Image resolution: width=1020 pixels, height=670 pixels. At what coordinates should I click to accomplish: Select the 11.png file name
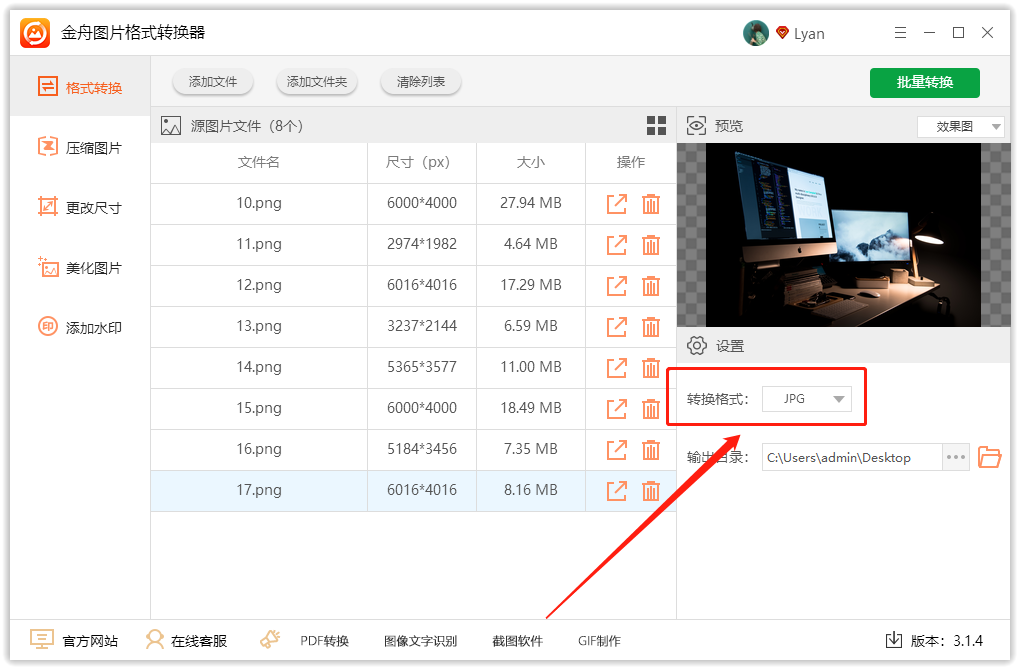point(259,244)
